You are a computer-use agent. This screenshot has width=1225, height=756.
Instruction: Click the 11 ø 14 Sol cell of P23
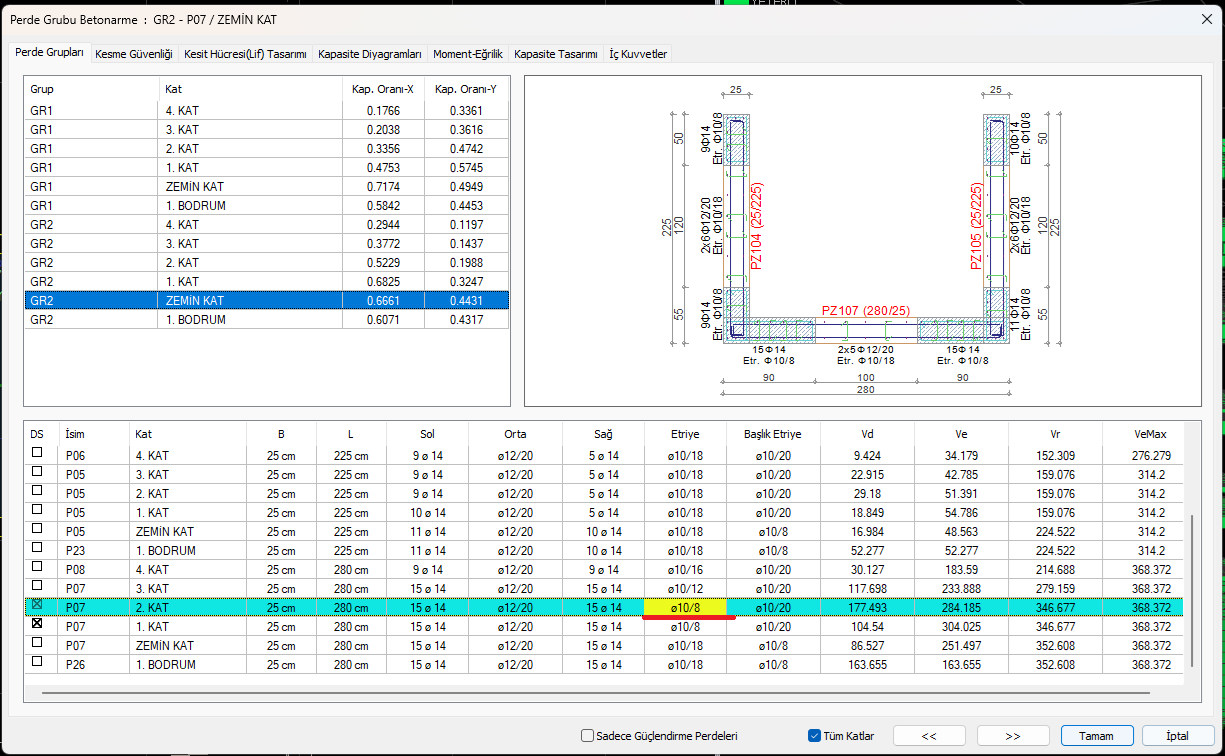point(427,549)
